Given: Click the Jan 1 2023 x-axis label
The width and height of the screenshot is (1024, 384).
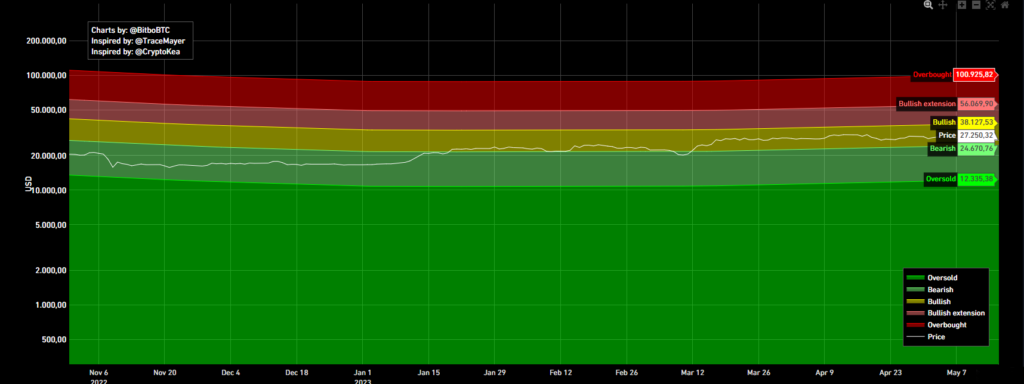Looking at the screenshot, I should coord(362,376).
